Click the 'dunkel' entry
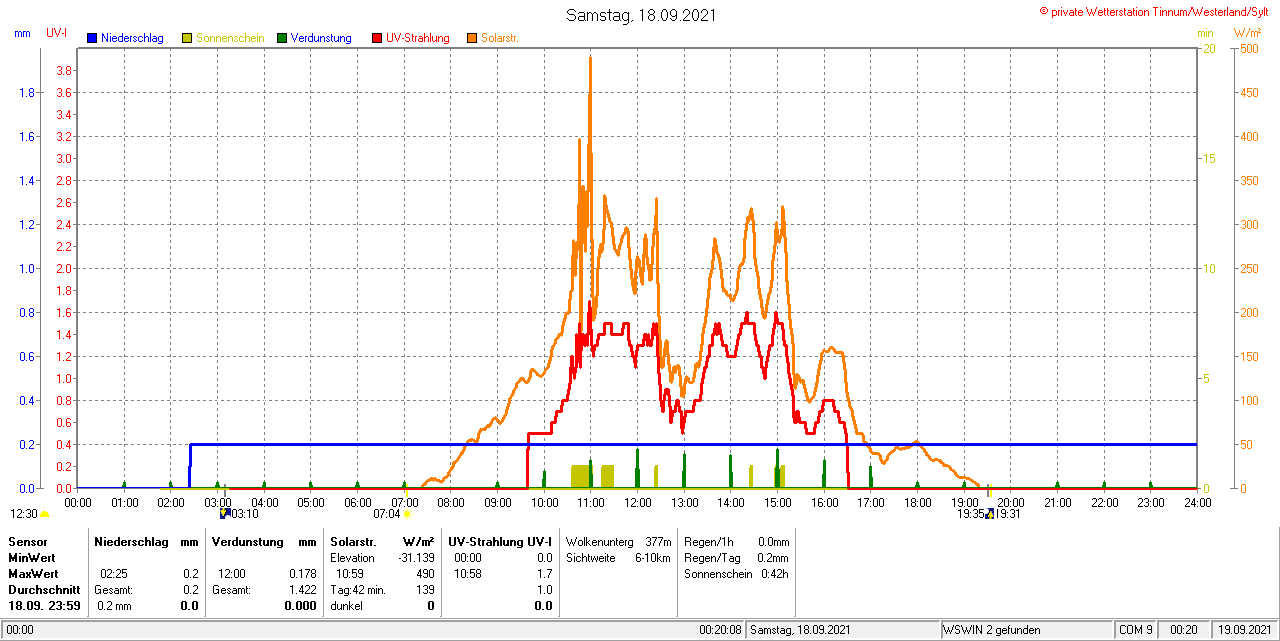This screenshot has width=1280, height=641. click(x=346, y=606)
